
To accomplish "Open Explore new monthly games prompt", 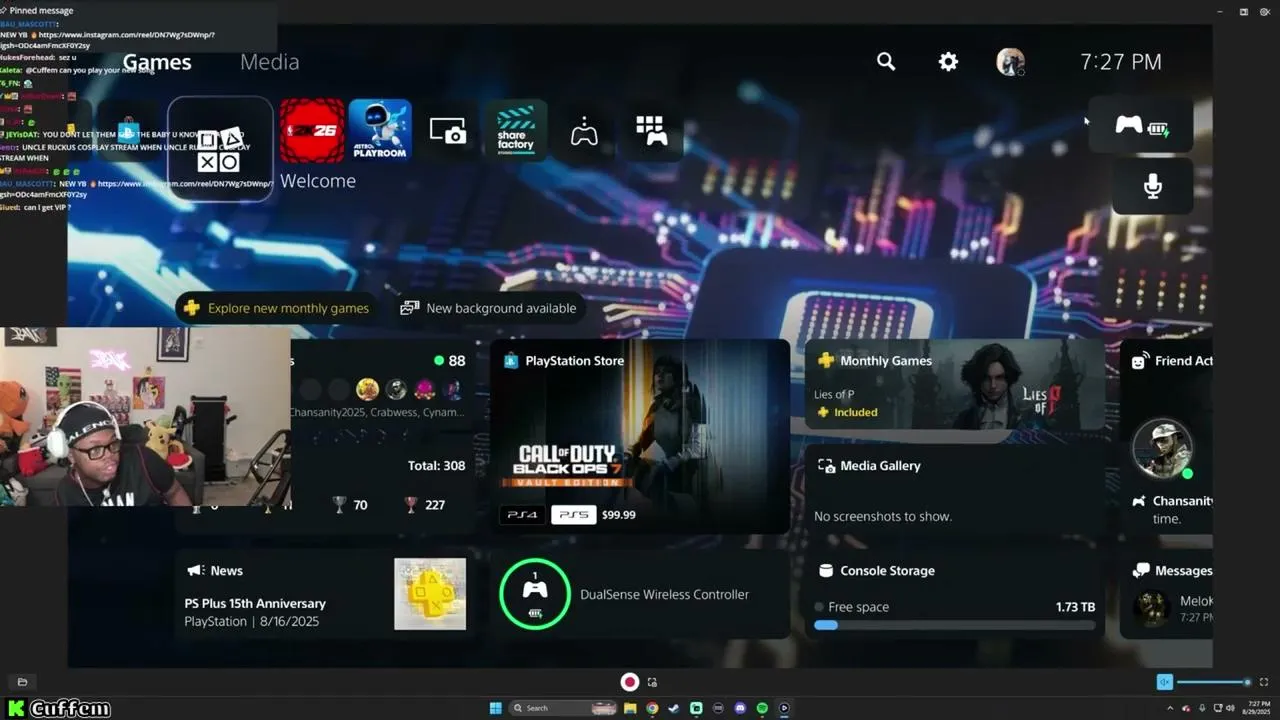I will point(277,308).
